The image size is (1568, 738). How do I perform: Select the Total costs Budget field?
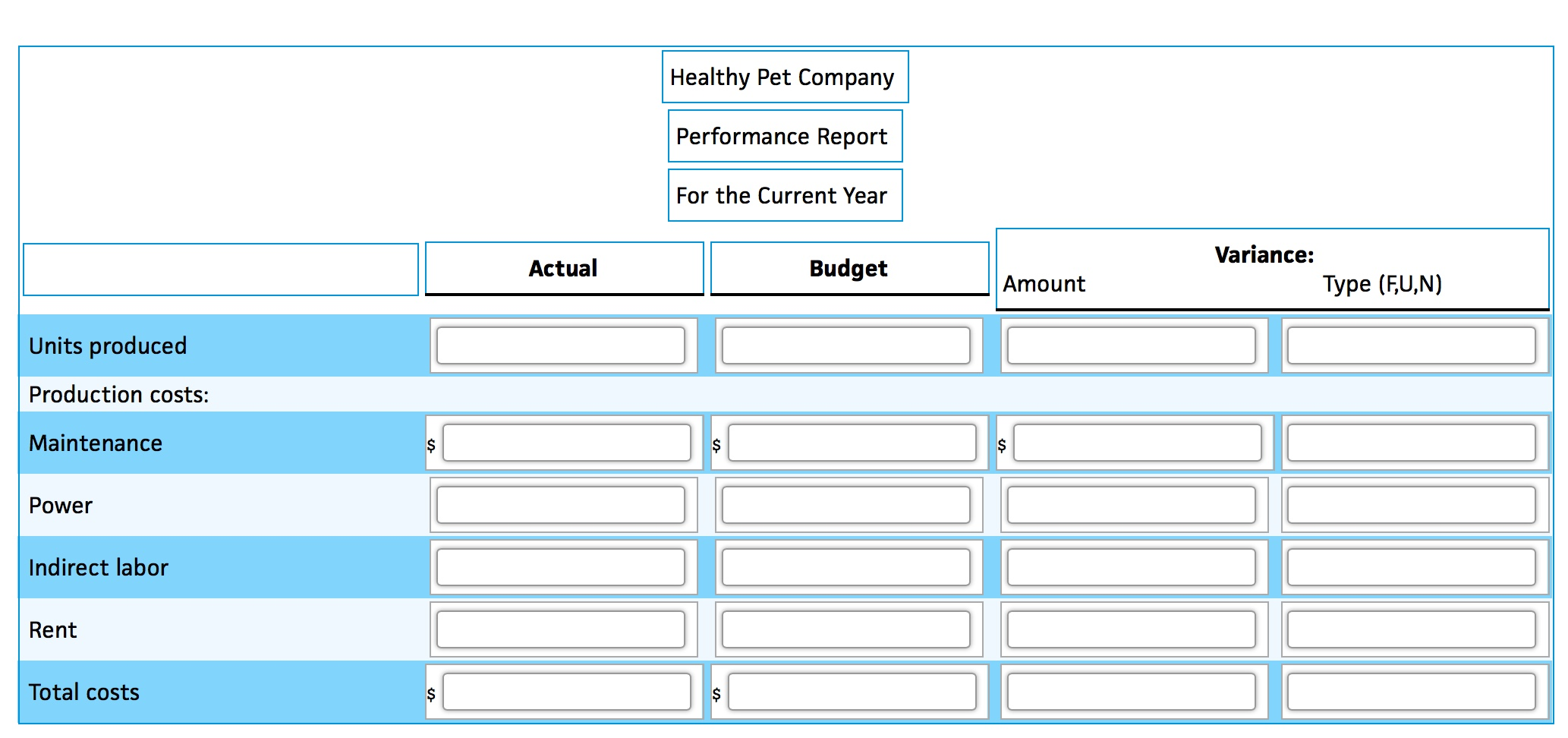pyautogui.click(x=852, y=692)
